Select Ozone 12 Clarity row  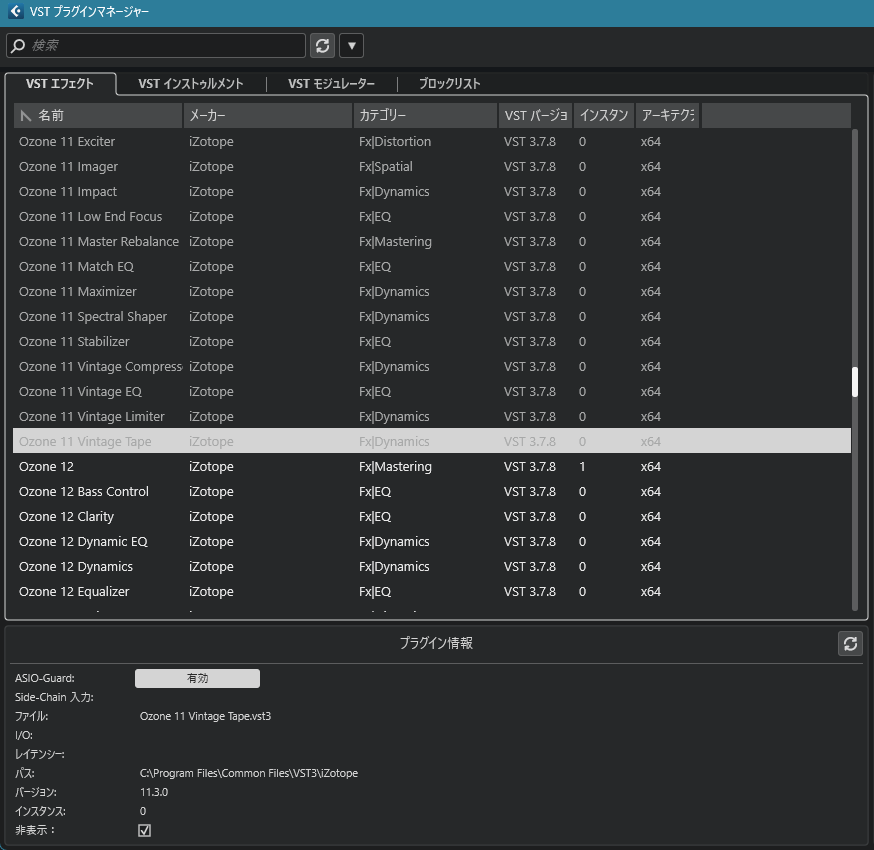(x=432, y=517)
